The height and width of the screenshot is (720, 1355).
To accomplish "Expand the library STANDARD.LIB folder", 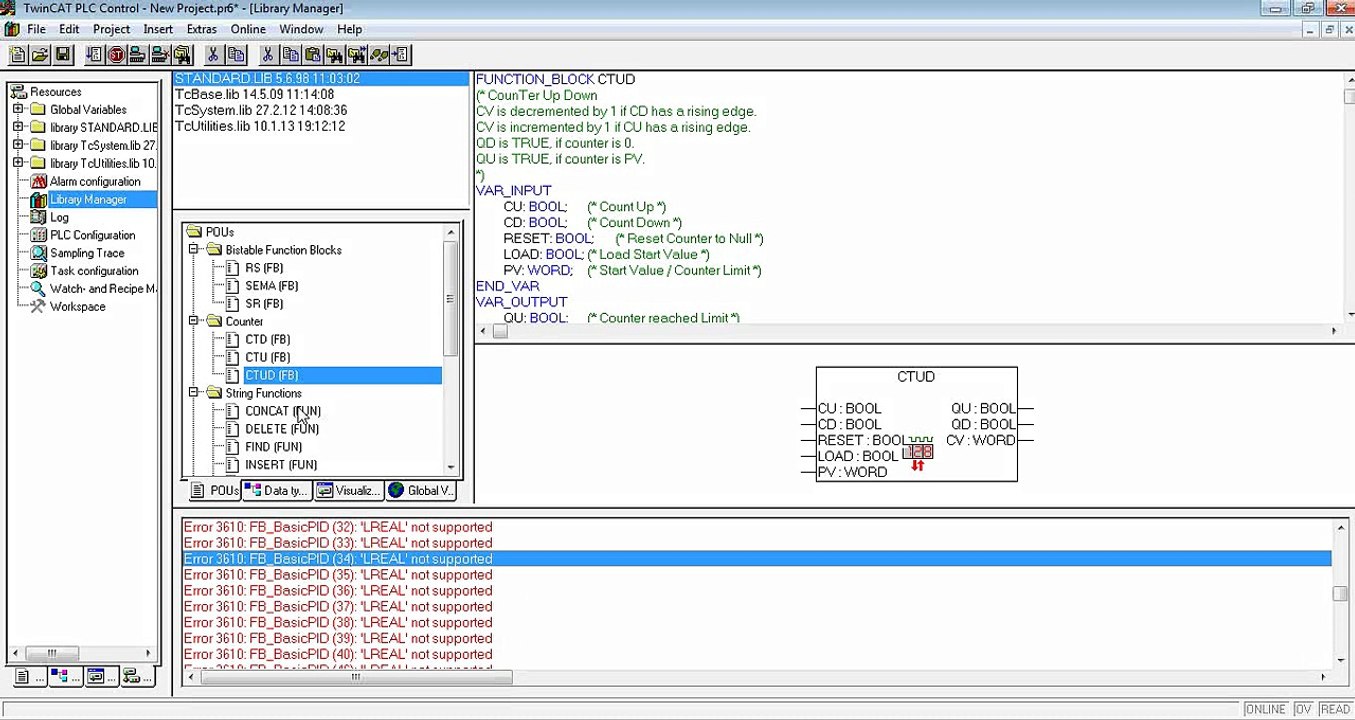I will pyautogui.click(x=18, y=128).
